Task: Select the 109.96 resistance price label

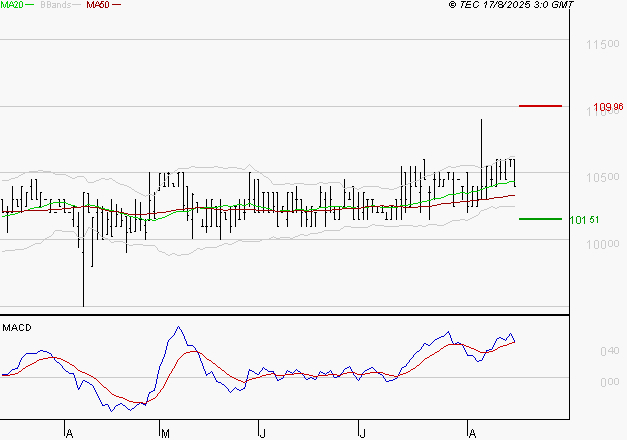Action: coord(608,107)
